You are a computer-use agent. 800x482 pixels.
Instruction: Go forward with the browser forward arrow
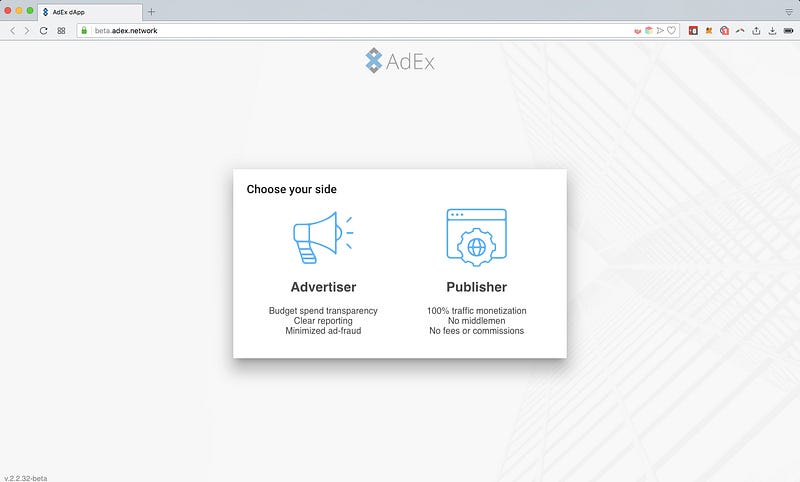click(27, 31)
